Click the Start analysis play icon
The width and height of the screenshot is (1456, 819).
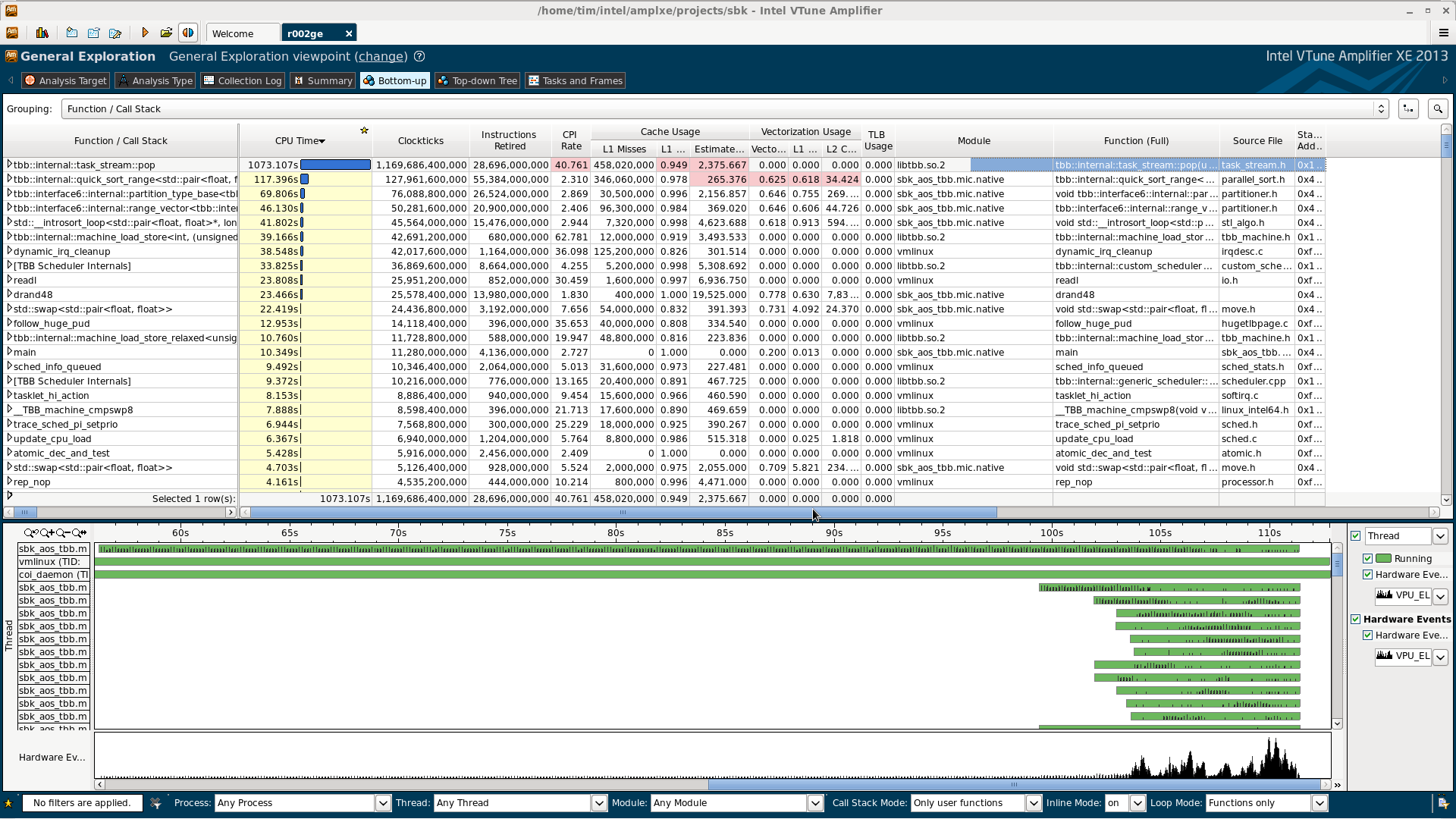click(145, 33)
